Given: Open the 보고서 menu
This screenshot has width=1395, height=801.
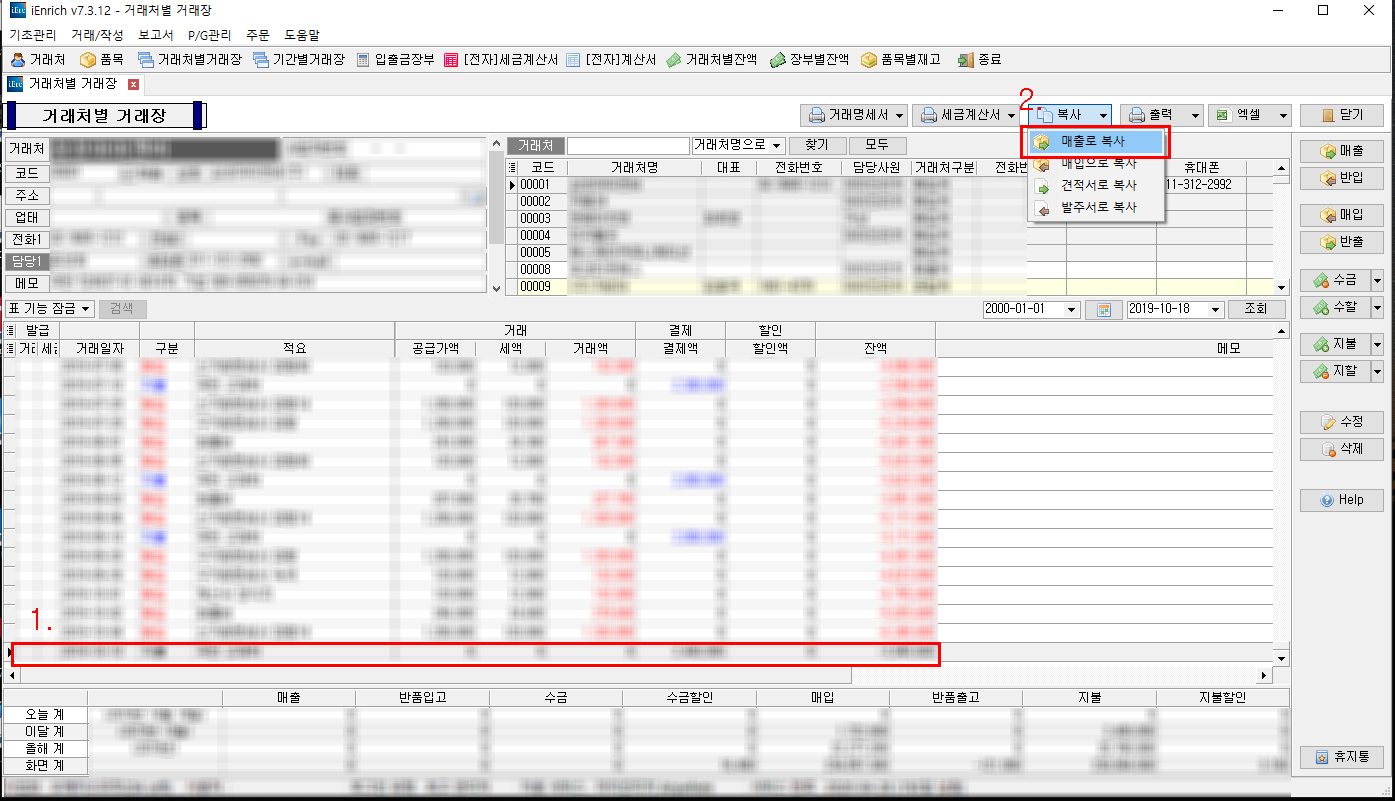Looking at the screenshot, I should point(155,35).
